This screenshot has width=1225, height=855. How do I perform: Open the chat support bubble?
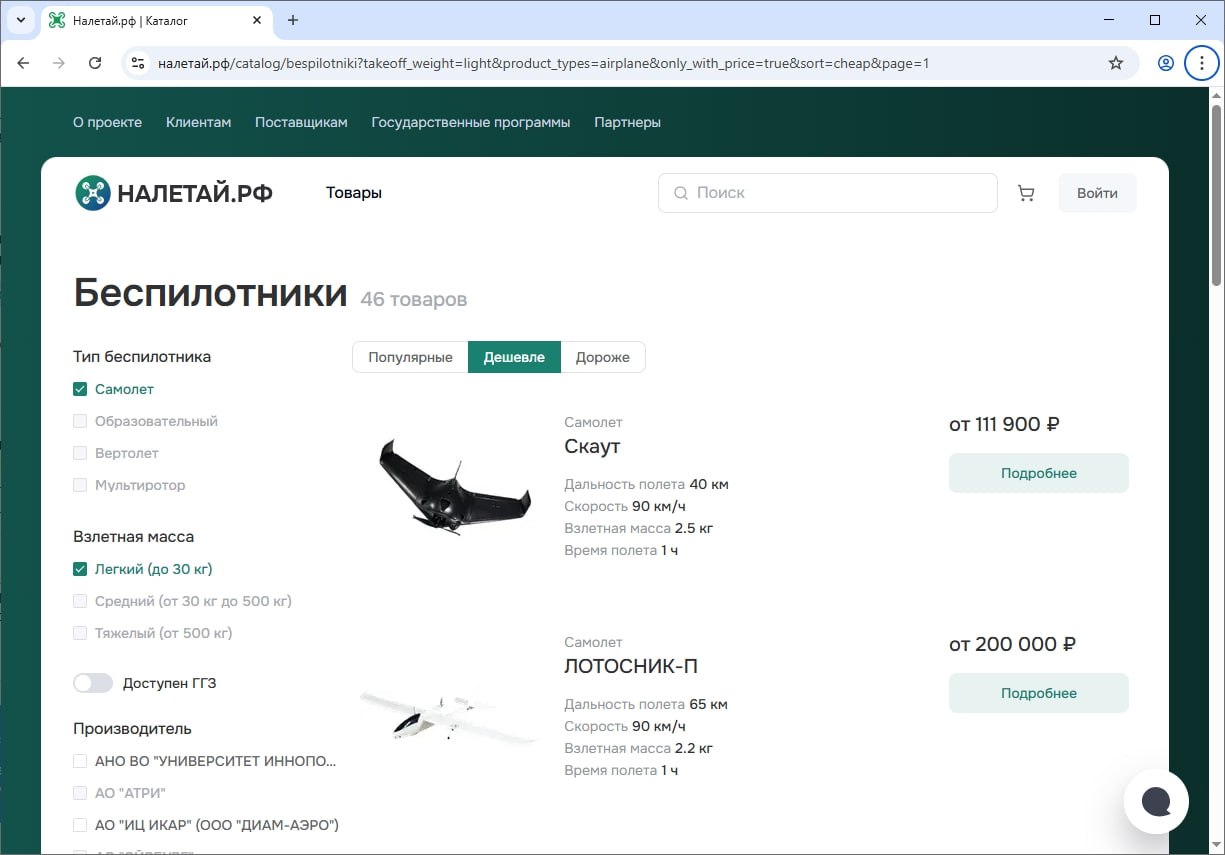1156,801
